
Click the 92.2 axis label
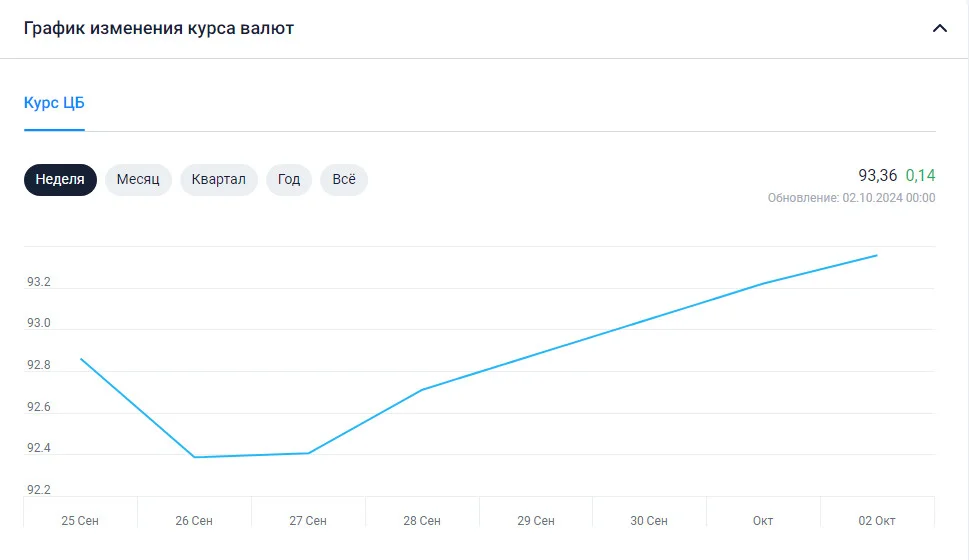tap(38, 490)
